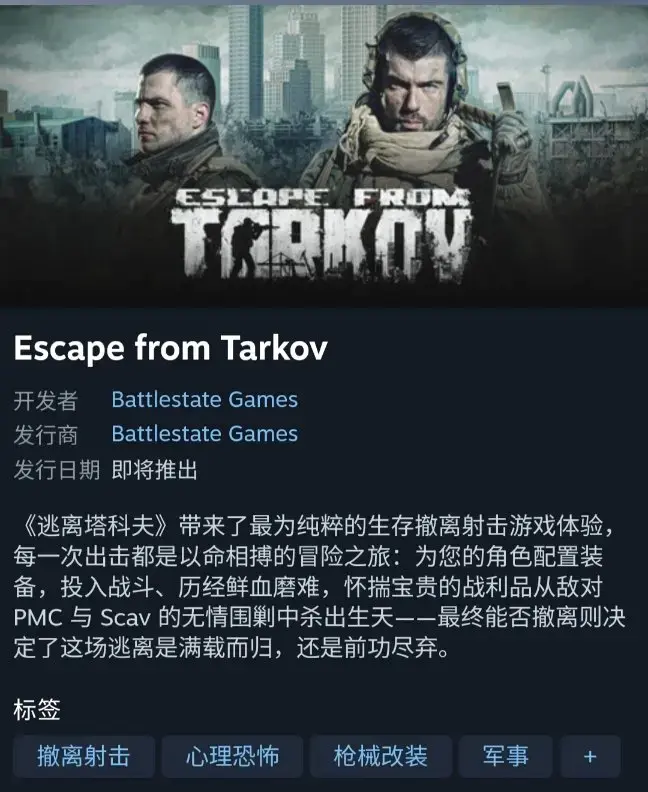648x792 pixels.
Task: Select the 枪械改装 tag
Action: click(x=380, y=756)
